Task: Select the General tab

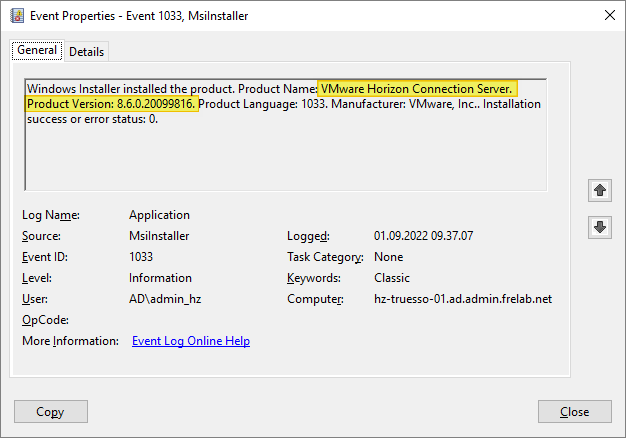Action: click(x=37, y=51)
